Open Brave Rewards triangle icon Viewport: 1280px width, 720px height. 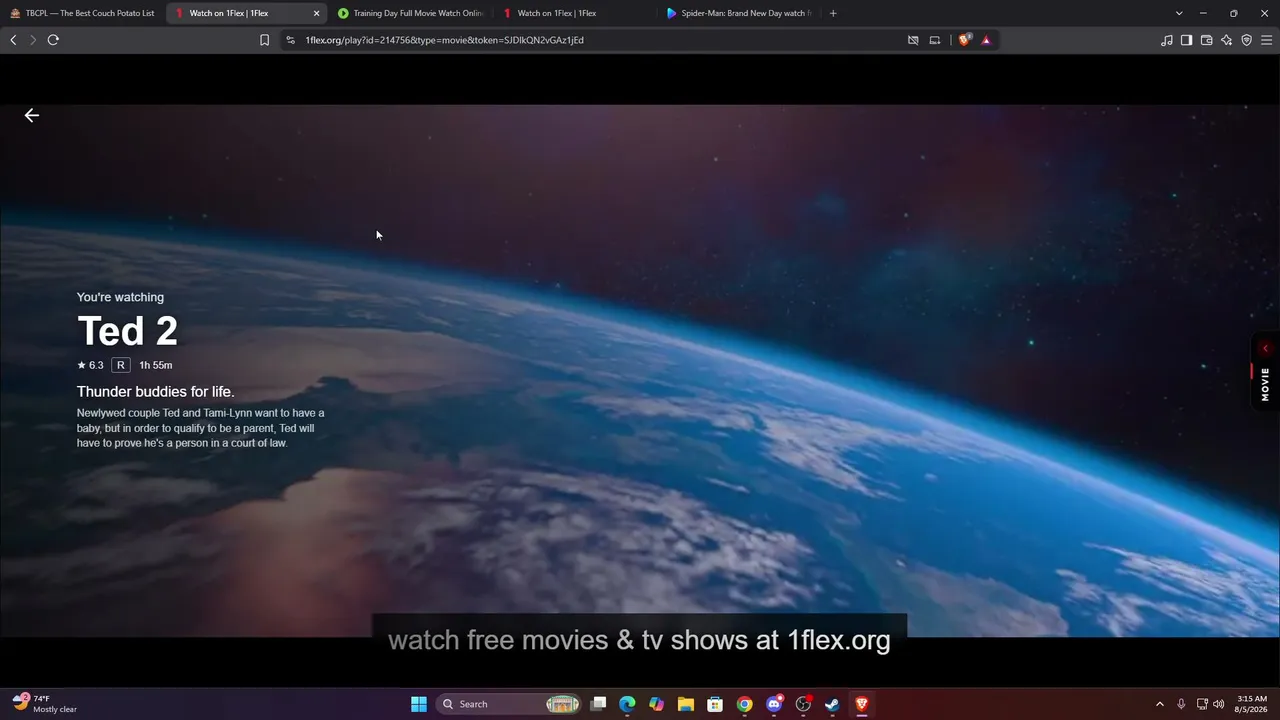click(x=986, y=40)
